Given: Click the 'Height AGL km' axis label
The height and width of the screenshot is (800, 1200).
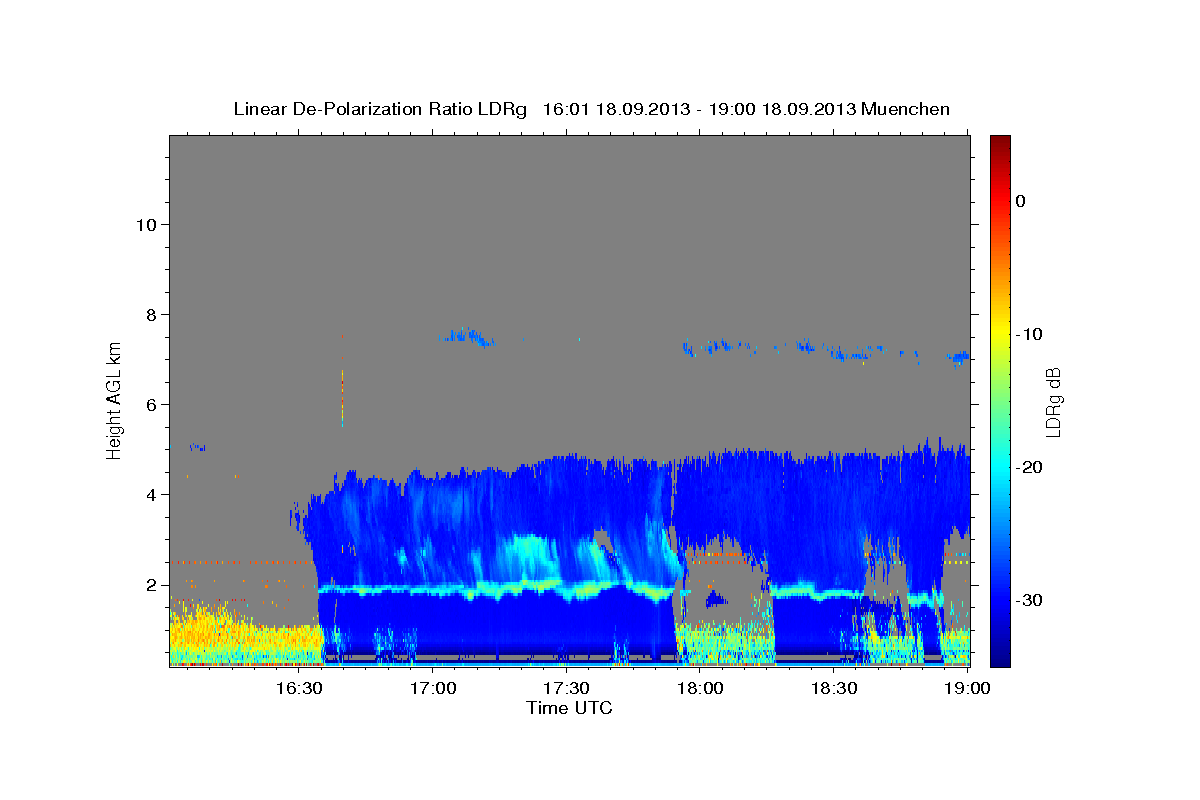Looking at the screenshot, I should 114,400.
